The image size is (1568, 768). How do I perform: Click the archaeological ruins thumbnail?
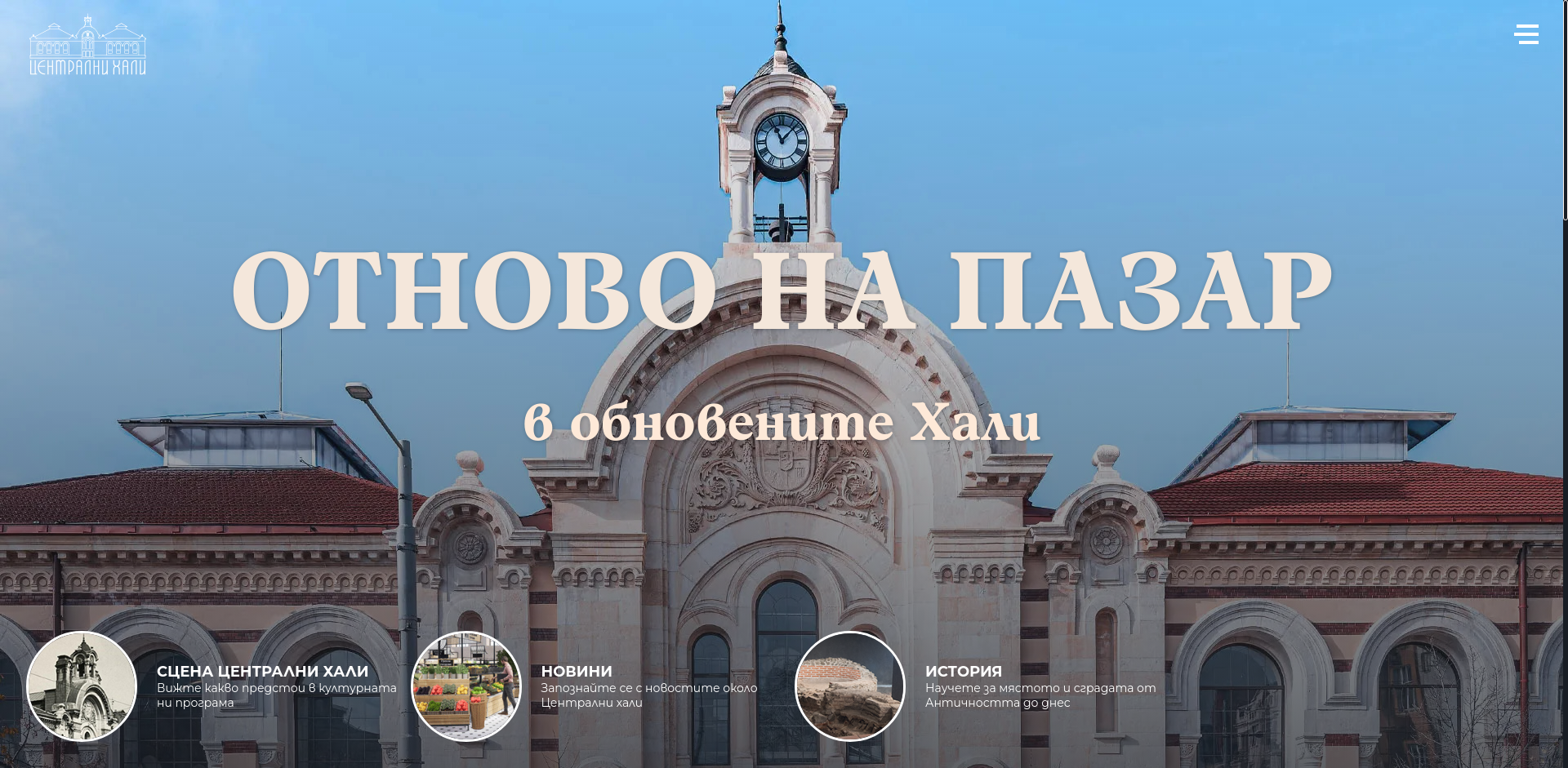849,686
